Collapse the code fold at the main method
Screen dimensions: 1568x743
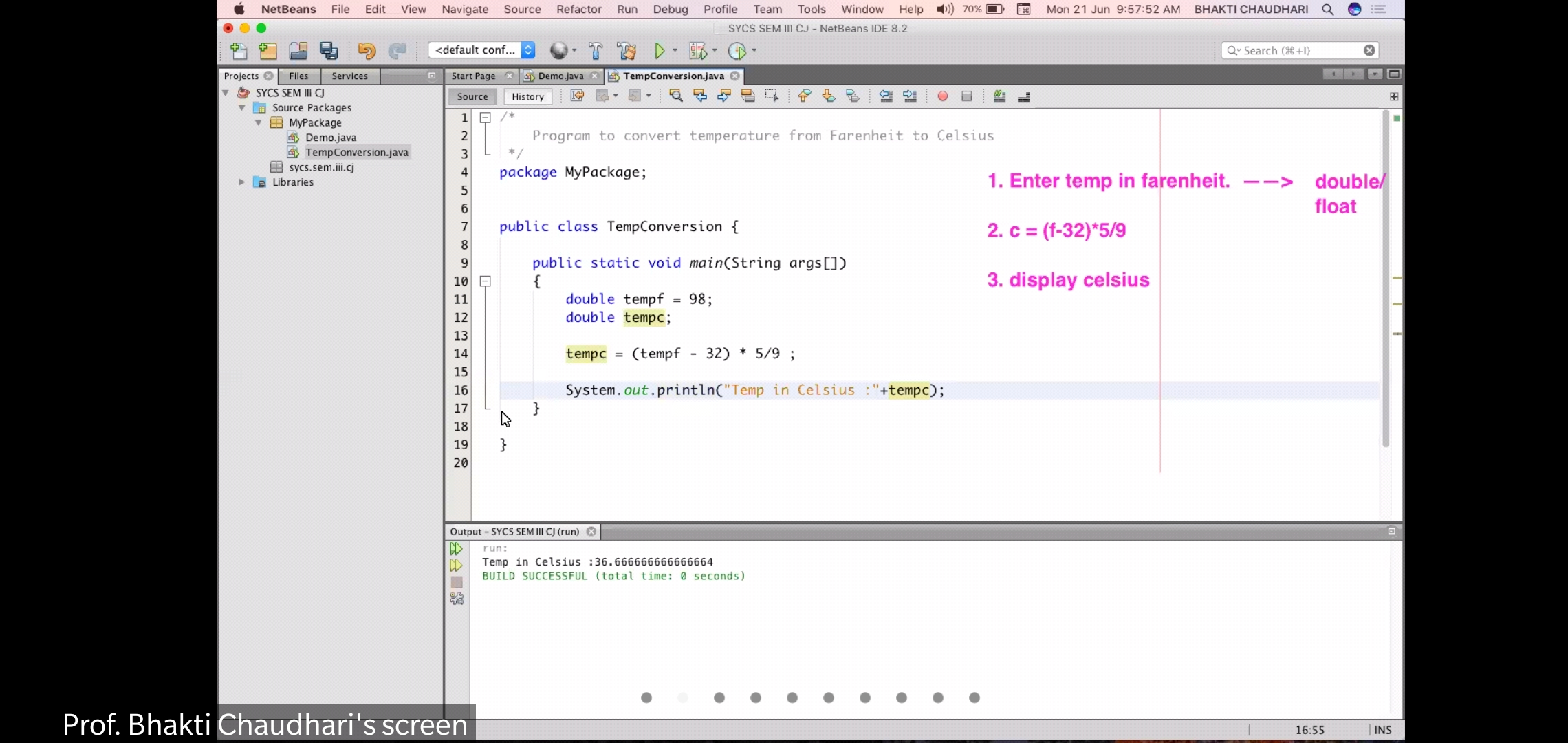pyautogui.click(x=485, y=281)
